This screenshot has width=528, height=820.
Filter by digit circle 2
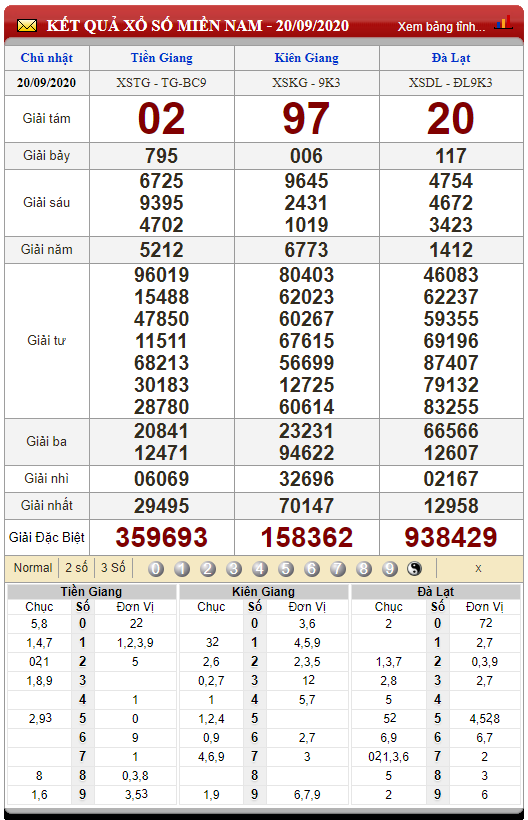coord(208,568)
